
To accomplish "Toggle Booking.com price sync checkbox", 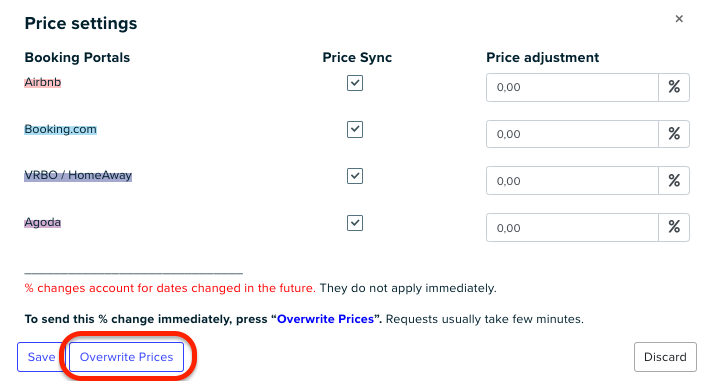I will click(355, 129).
